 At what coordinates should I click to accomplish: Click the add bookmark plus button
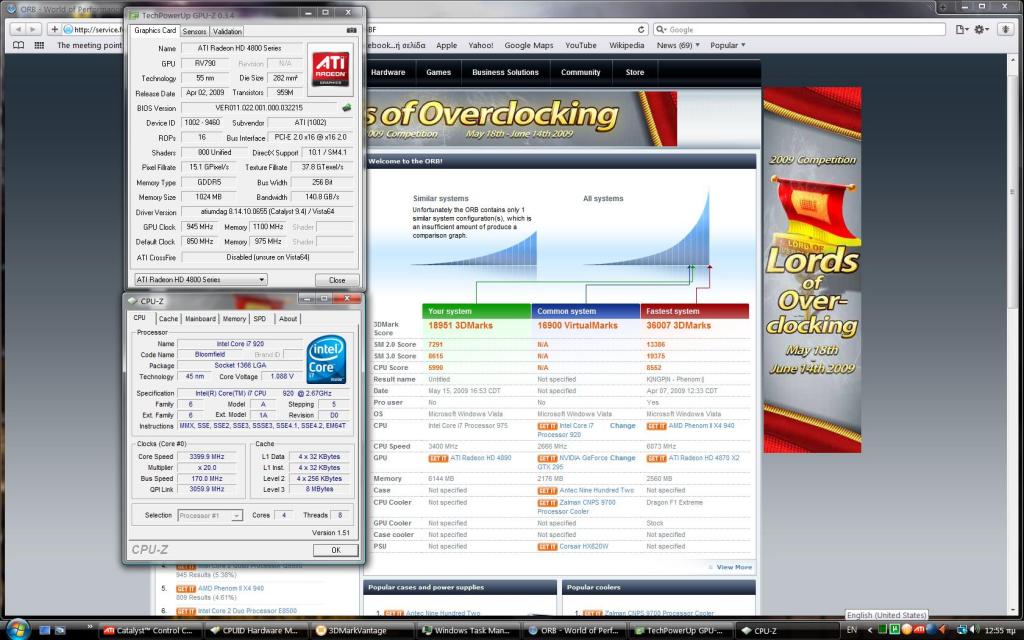tap(54, 29)
